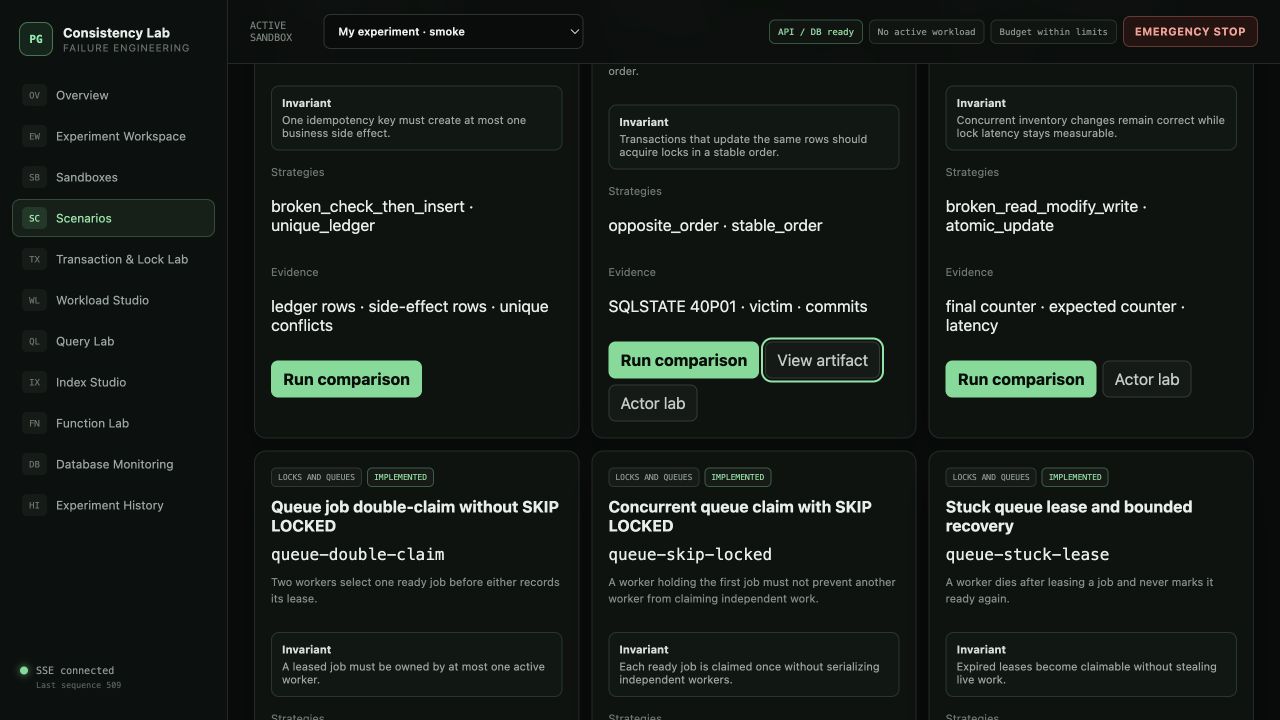Click LOCKS AND QUEUES tag on queue-double-claim card
This screenshot has width=1280, height=720.
coord(316,477)
